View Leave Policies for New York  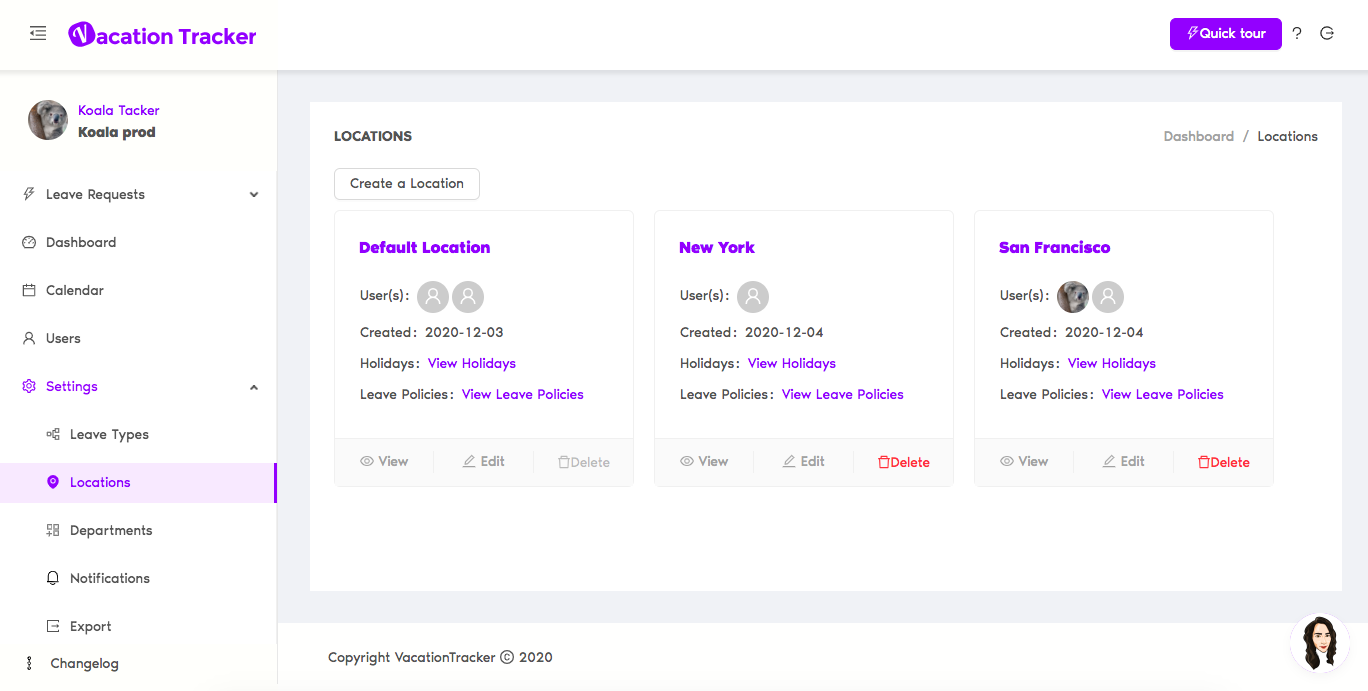point(843,394)
